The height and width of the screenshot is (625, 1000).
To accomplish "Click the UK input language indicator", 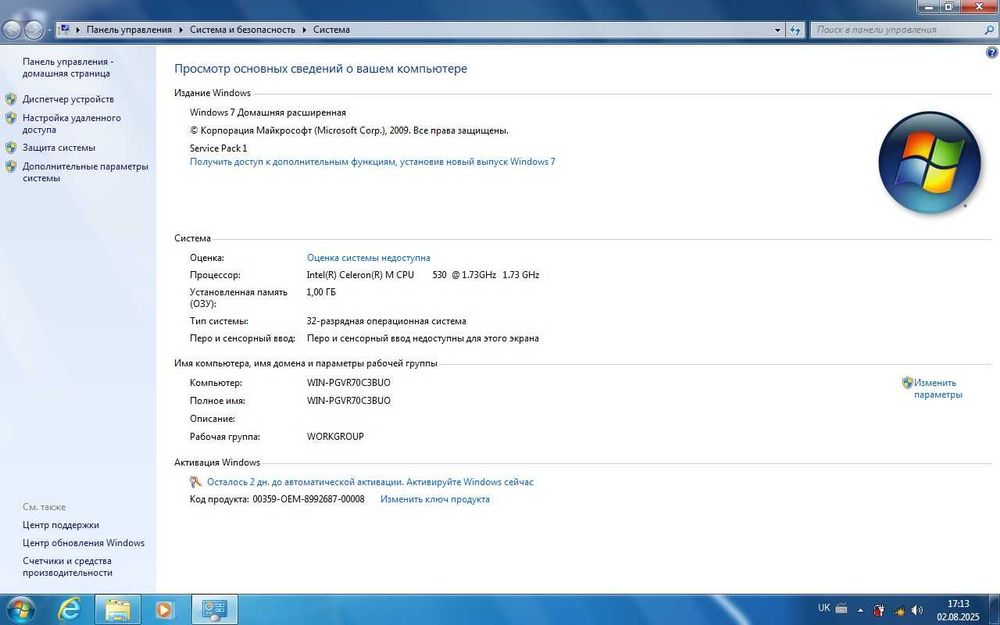I will (x=824, y=608).
